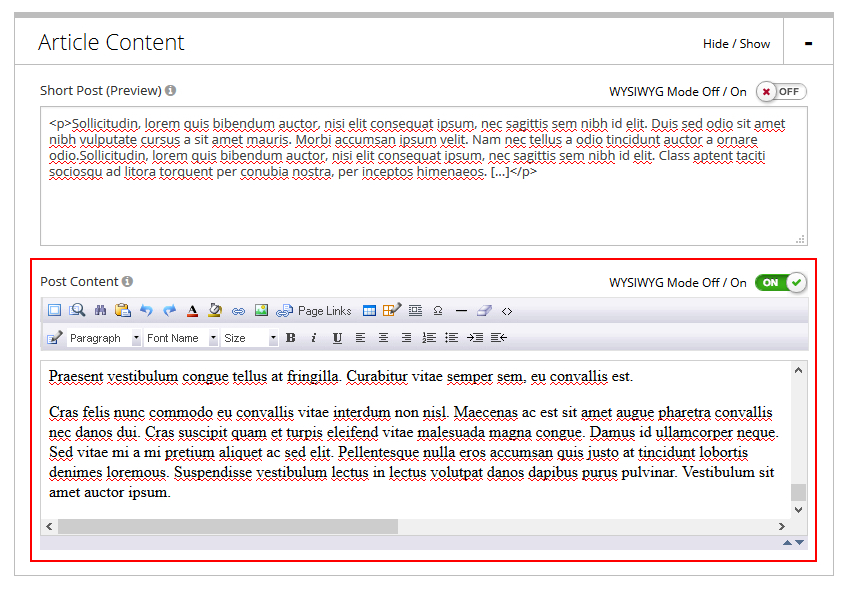Turn off WYSIWYG mode for Post Content
The image size is (848, 591).
click(x=780, y=283)
